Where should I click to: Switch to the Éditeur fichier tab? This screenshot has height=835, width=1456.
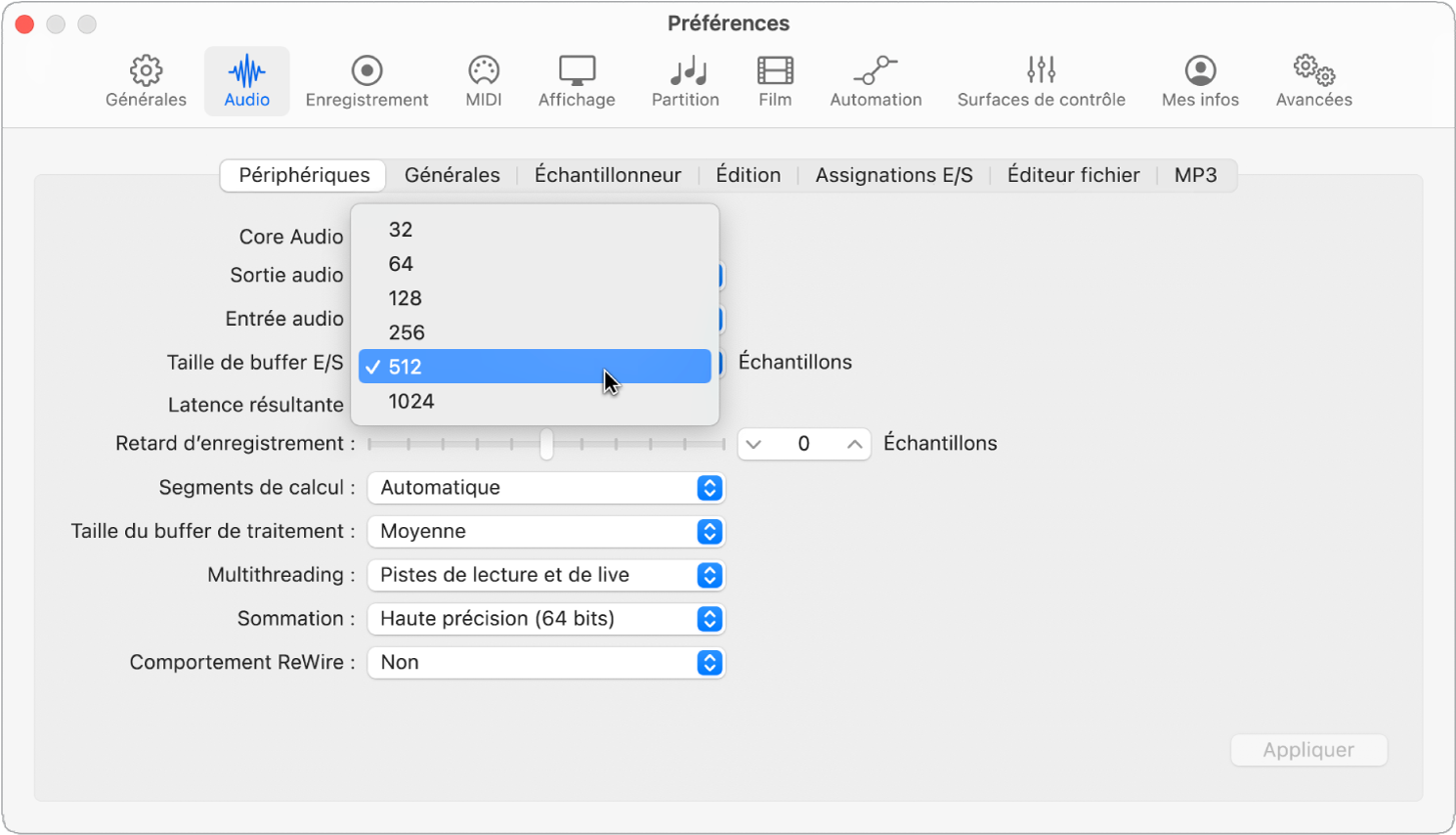click(1073, 175)
